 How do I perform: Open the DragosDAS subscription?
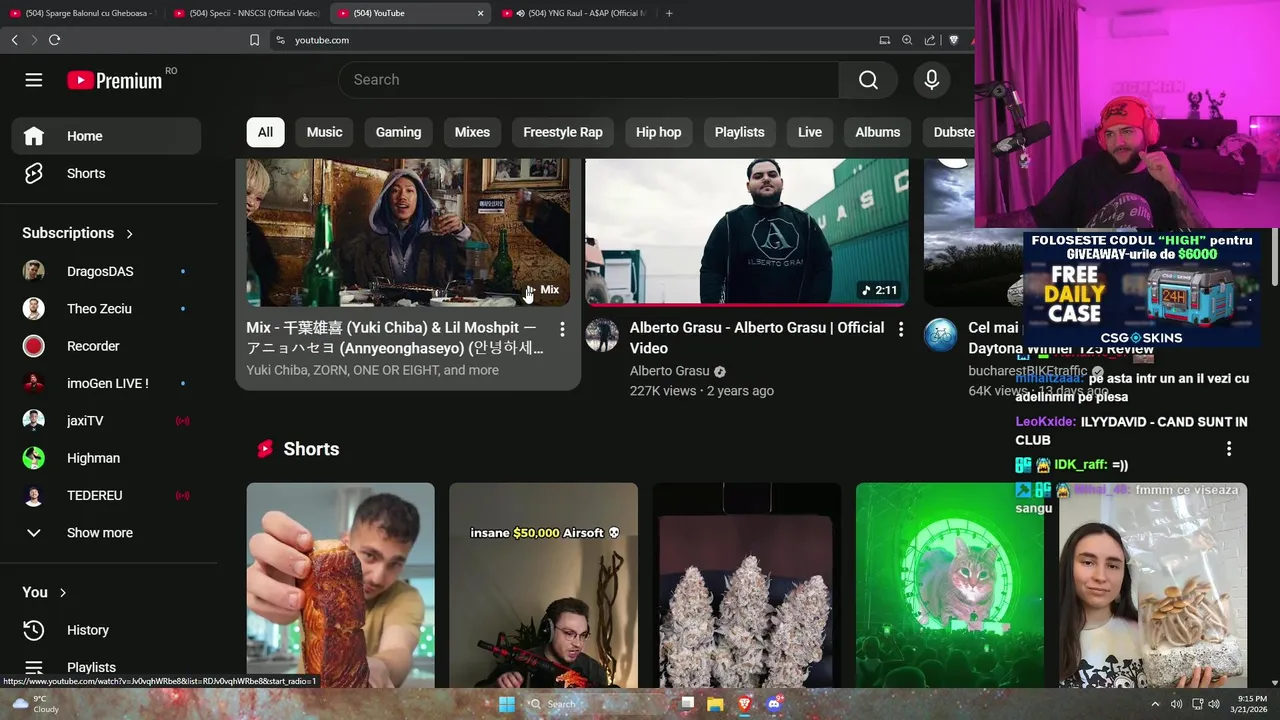tap(106, 271)
